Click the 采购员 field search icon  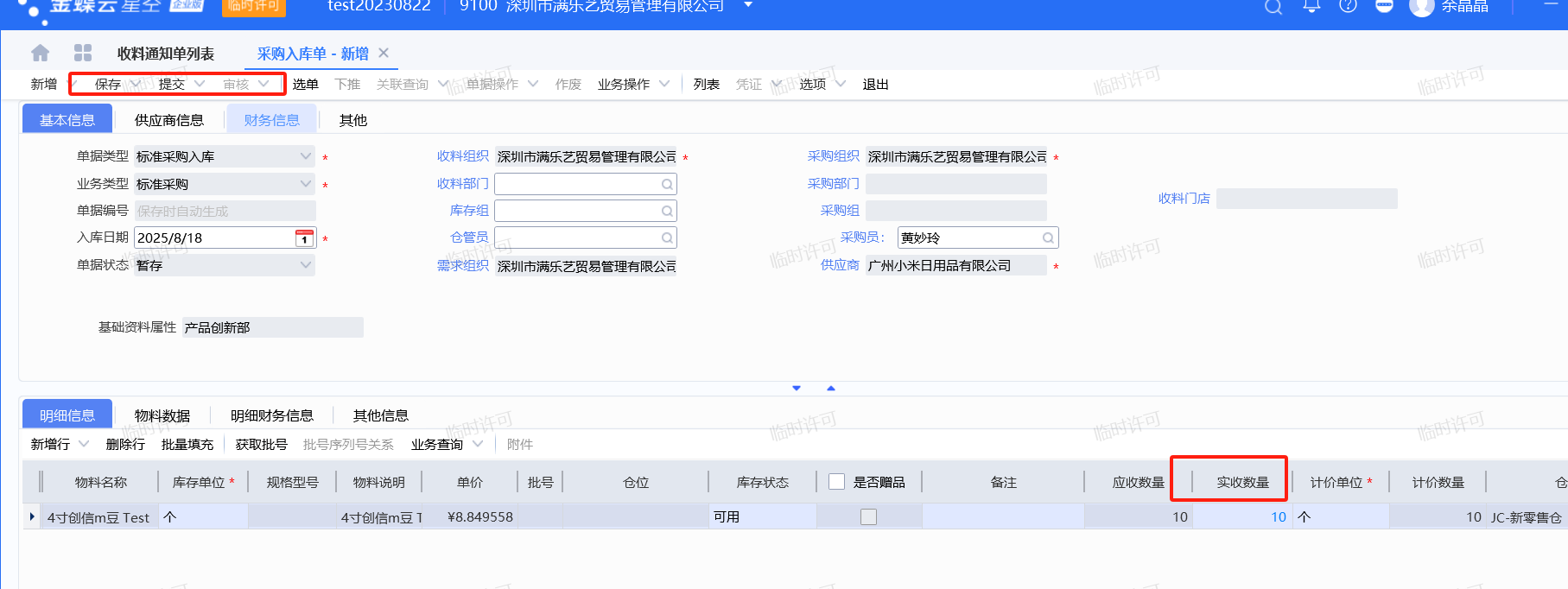point(1048,238)
